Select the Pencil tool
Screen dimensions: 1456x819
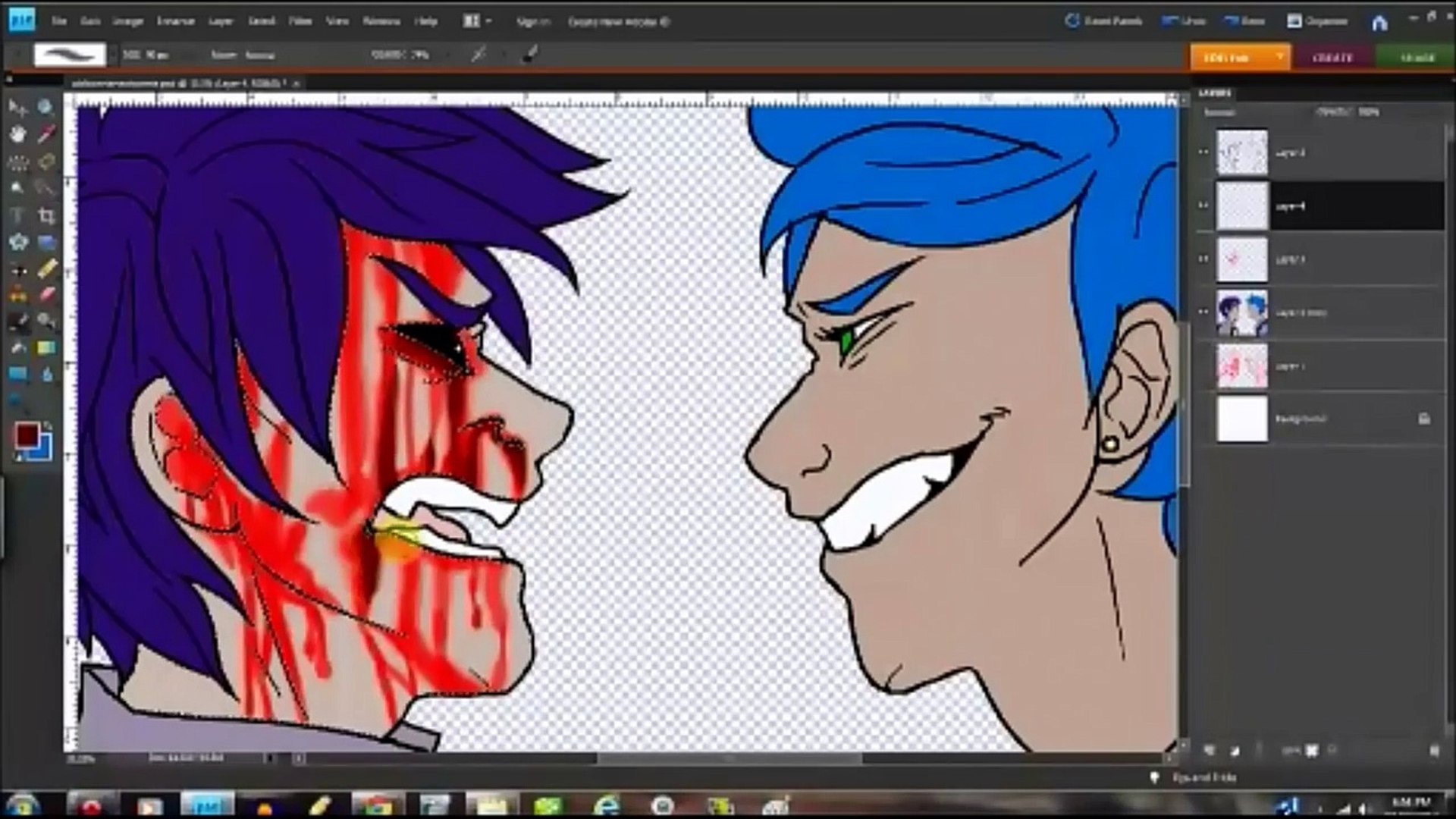pyautogui.click(x=46, y=268)
